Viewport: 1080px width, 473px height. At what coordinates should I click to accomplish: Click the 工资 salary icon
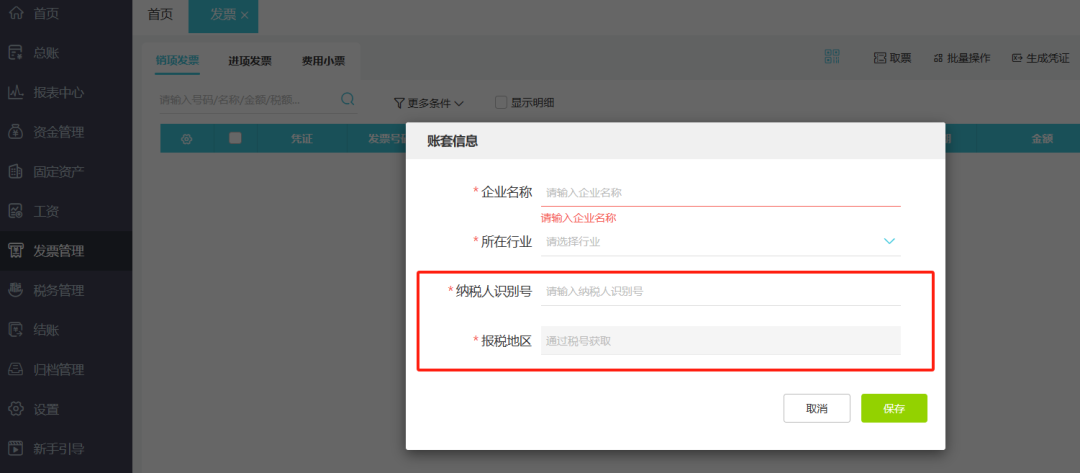click(x=16, y=211)
